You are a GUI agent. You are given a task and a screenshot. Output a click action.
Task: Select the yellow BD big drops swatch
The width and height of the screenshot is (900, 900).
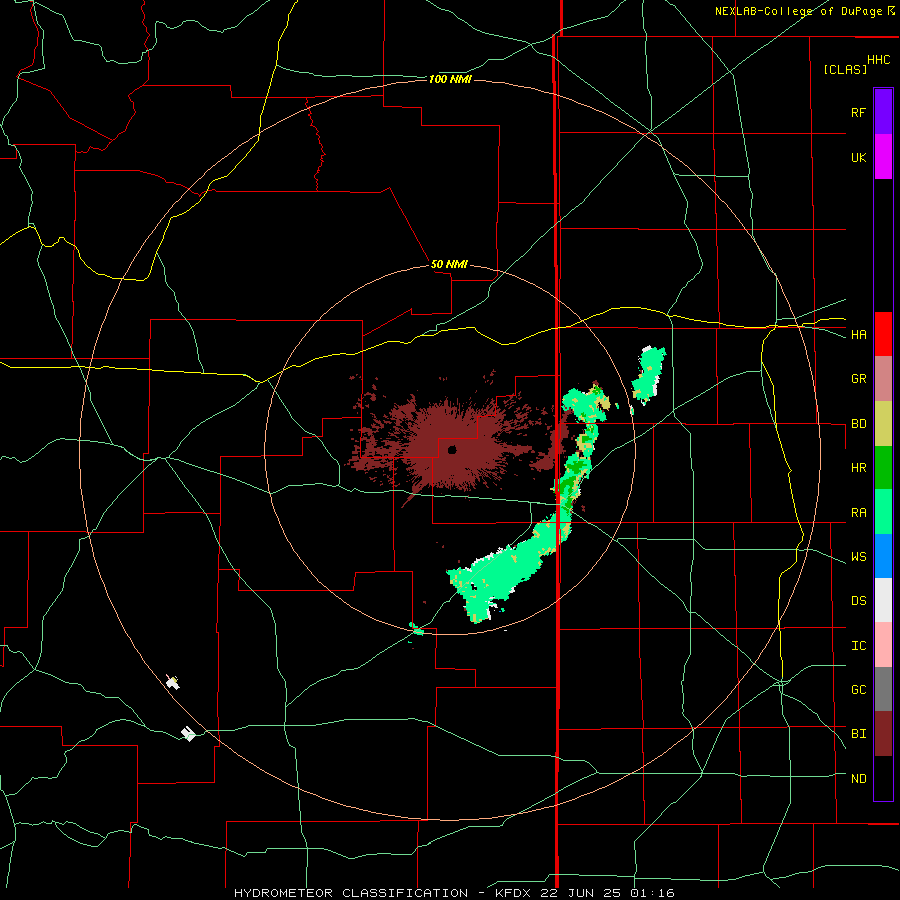883,424
